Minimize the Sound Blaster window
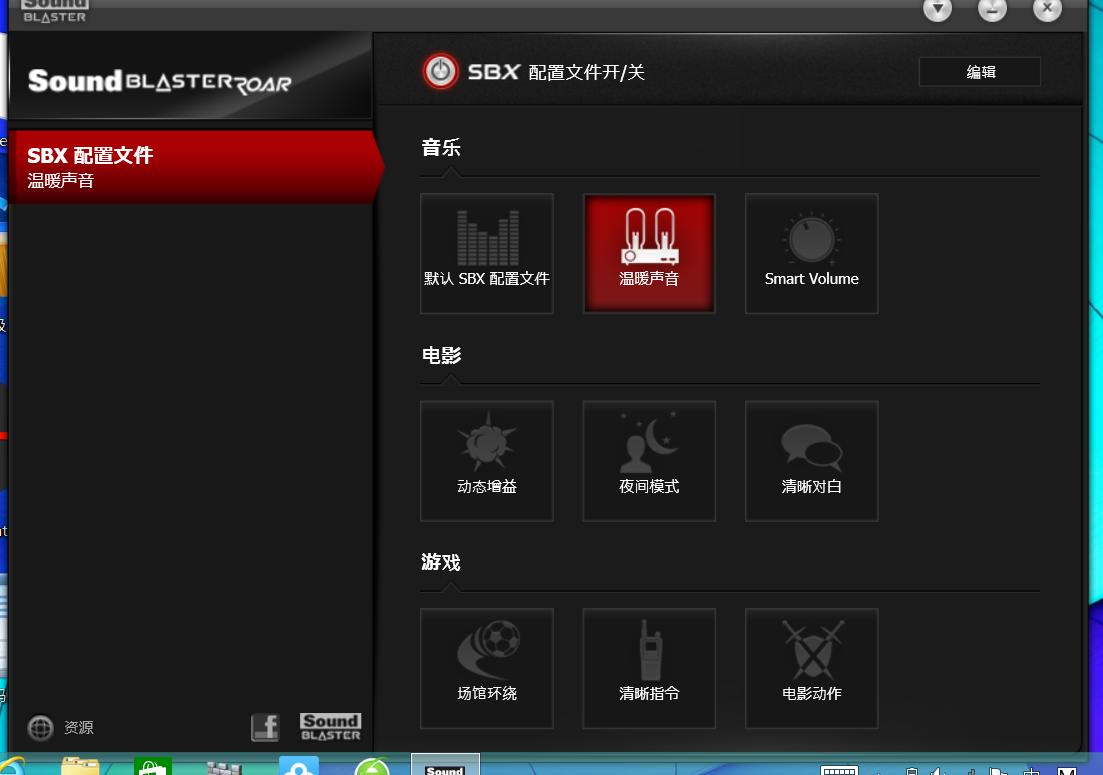 point(992,9)
